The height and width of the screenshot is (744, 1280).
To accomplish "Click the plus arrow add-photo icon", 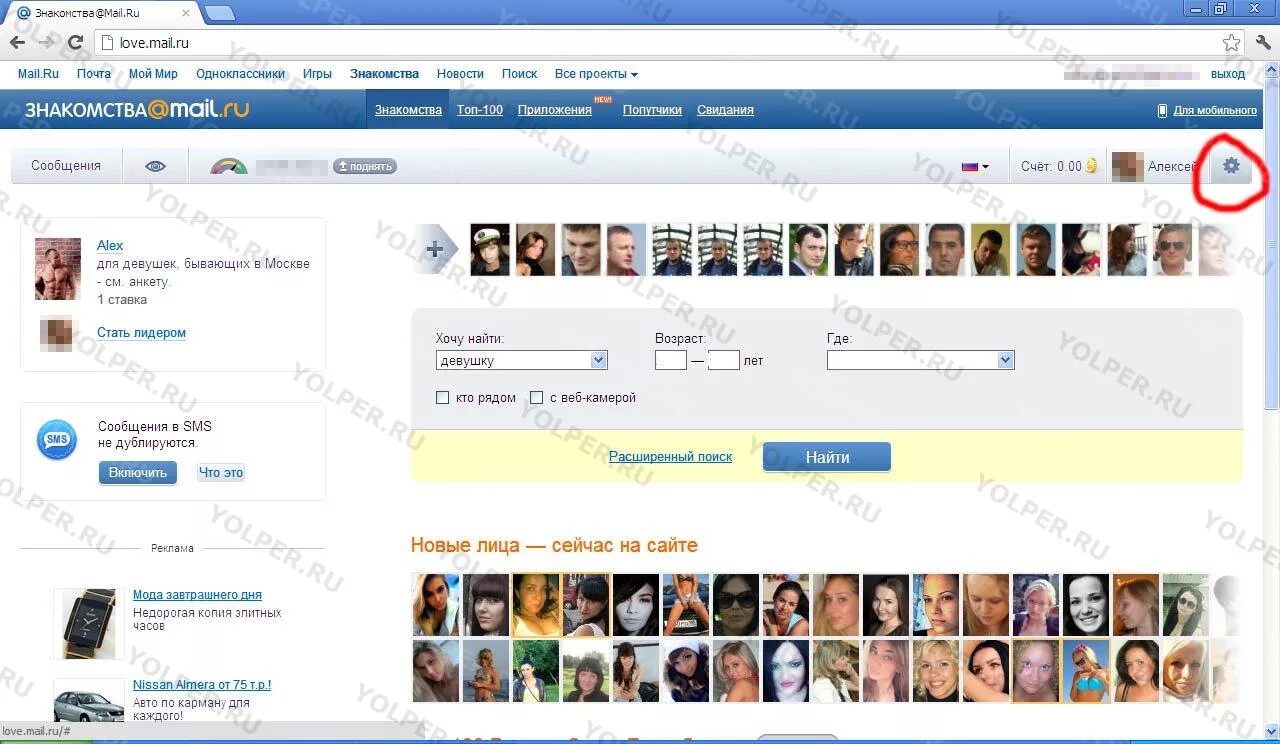I will tap(435, 249).
